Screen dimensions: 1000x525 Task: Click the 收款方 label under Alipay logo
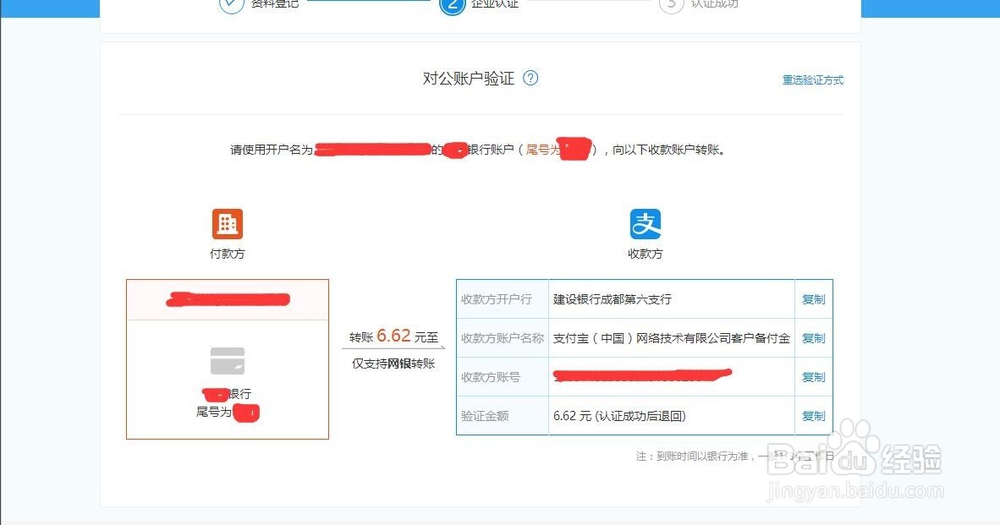pos(645,253)
